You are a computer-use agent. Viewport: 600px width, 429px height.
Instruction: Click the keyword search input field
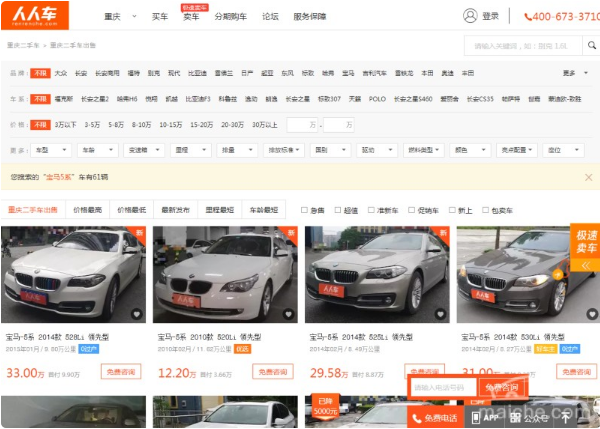point(523,46)
